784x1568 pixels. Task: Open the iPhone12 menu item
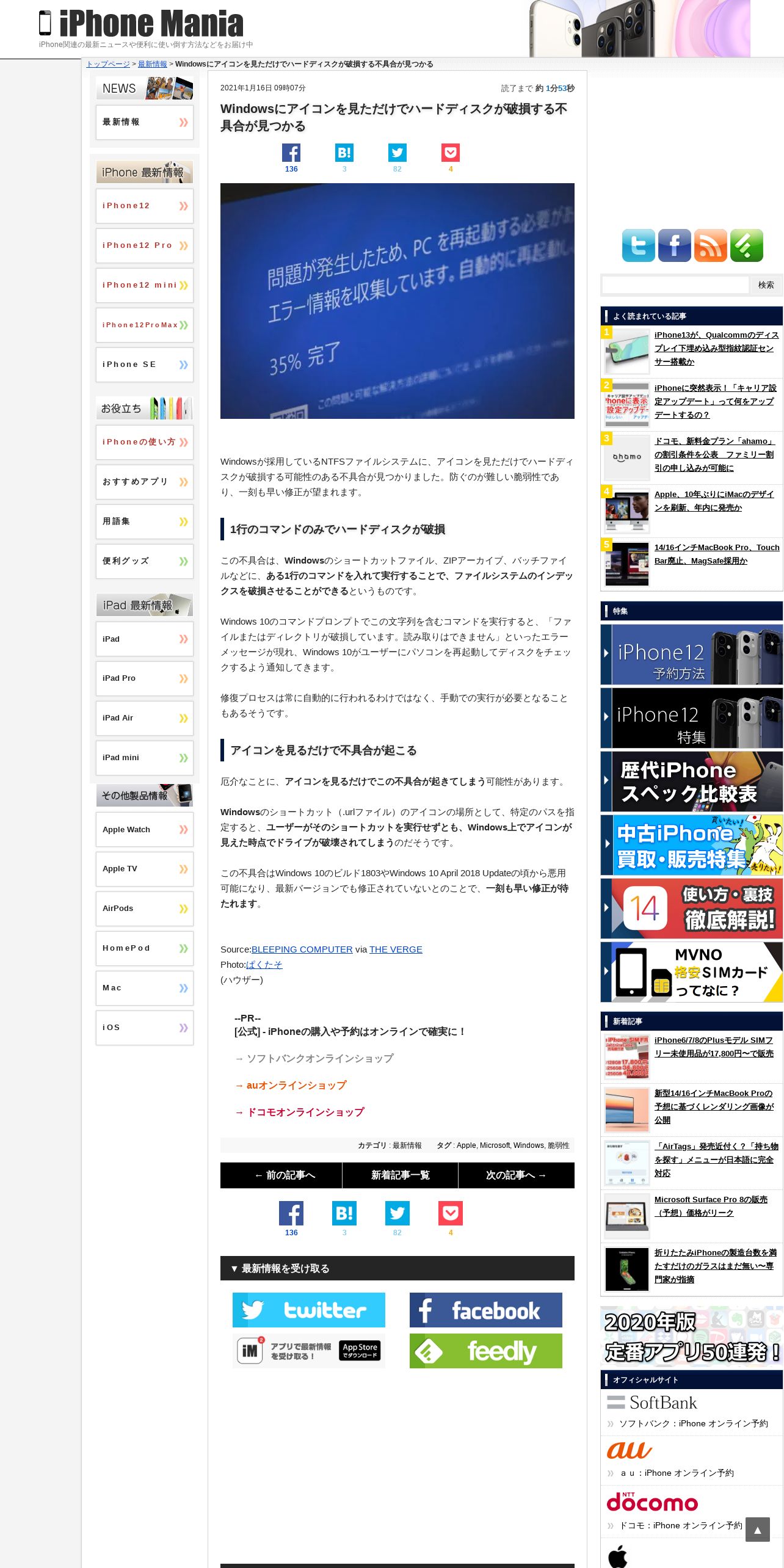145,206
